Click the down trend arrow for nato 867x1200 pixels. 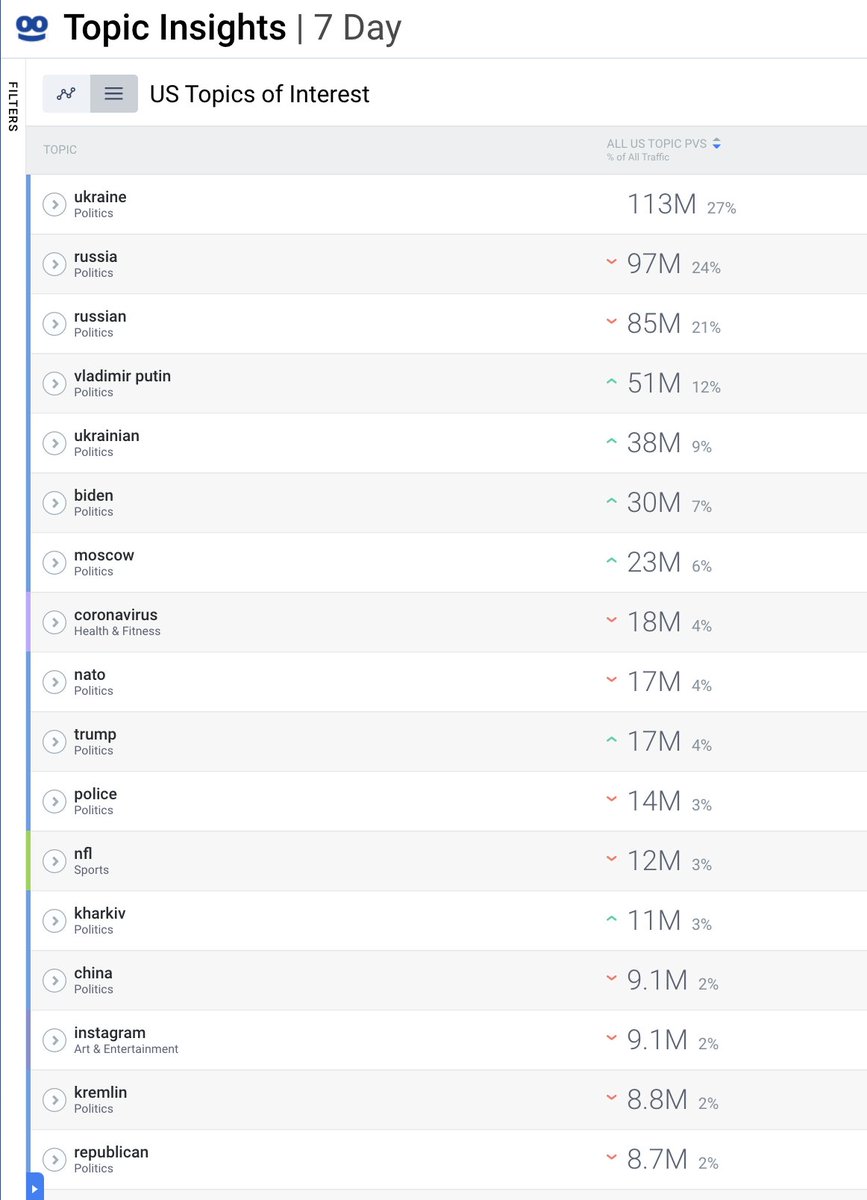(611, 681)
